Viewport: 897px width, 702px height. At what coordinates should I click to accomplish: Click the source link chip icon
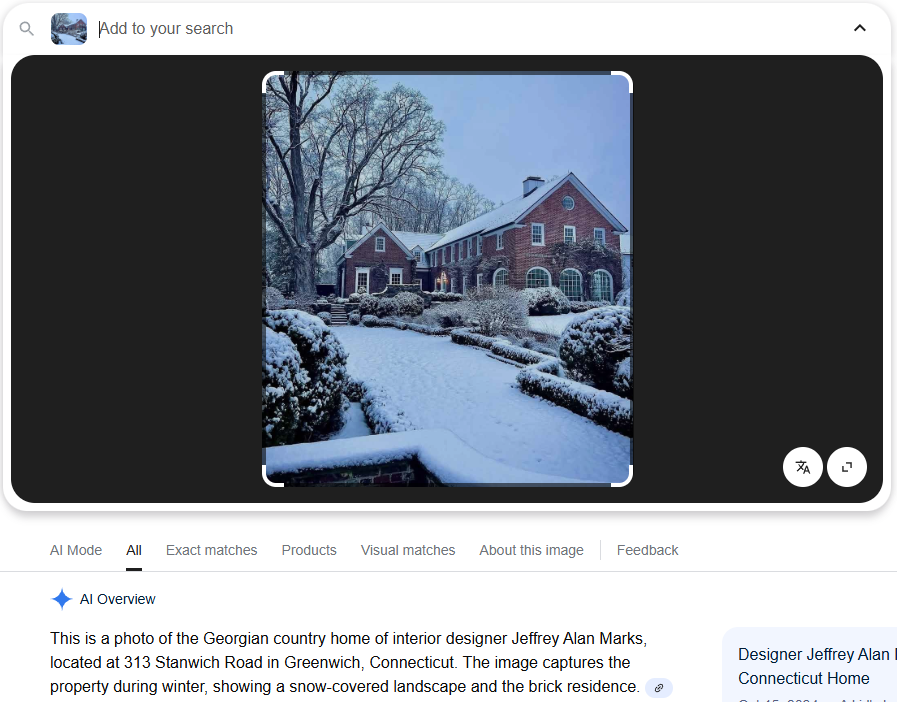(x=658, y=688)
